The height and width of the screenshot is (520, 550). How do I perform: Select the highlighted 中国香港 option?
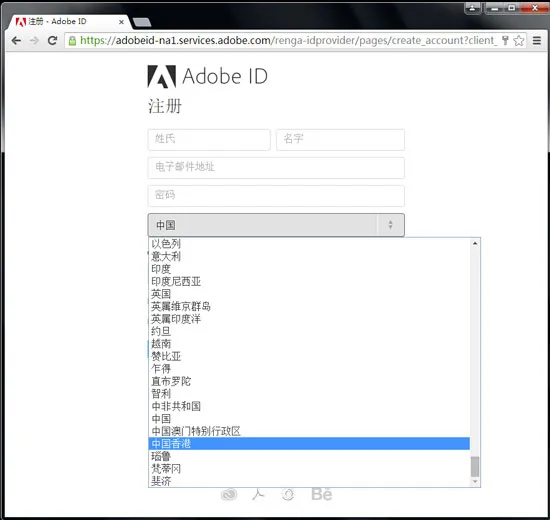click(x=309, y=444)
